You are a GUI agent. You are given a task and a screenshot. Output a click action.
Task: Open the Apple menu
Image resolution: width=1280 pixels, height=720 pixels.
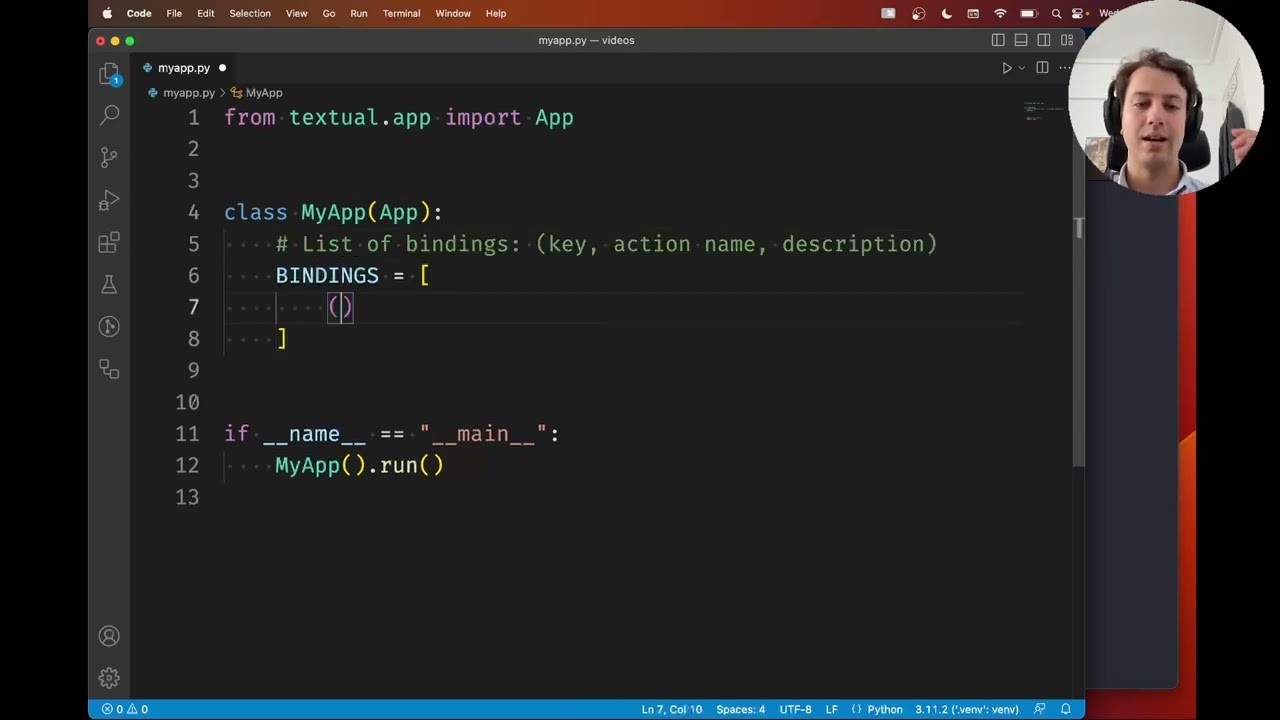[x=107, y=13]
